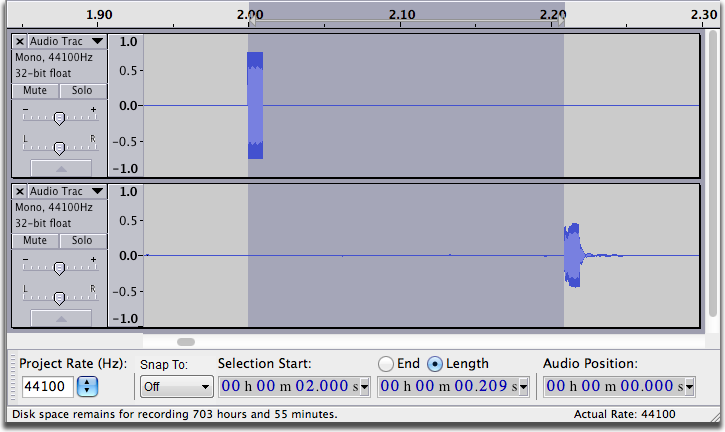Collapse second track using bottom triangle button

tap(61, 318)
